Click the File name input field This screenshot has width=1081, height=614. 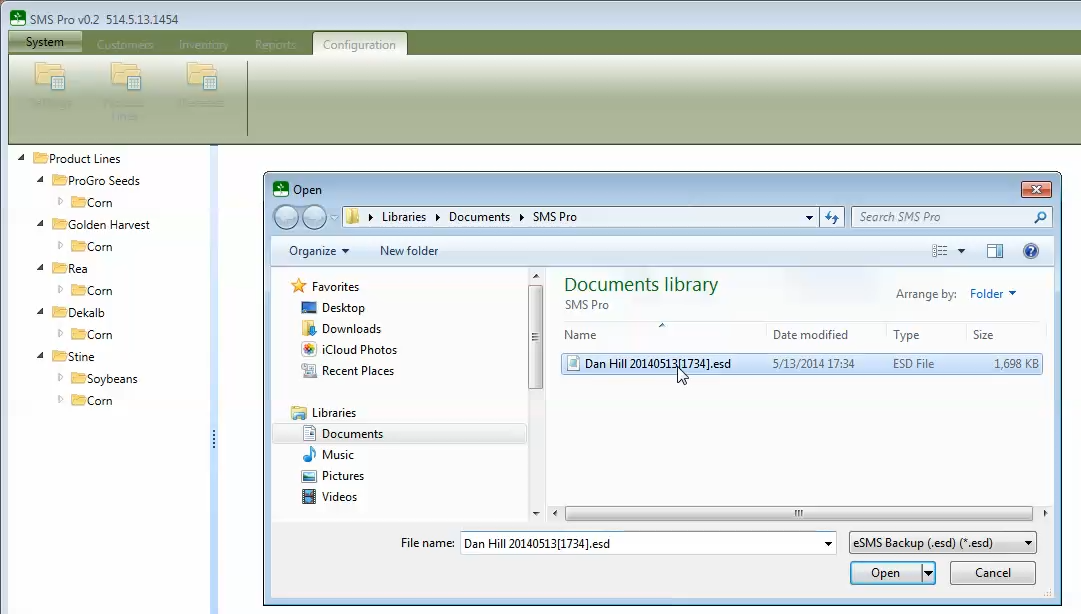pos(641,543)
